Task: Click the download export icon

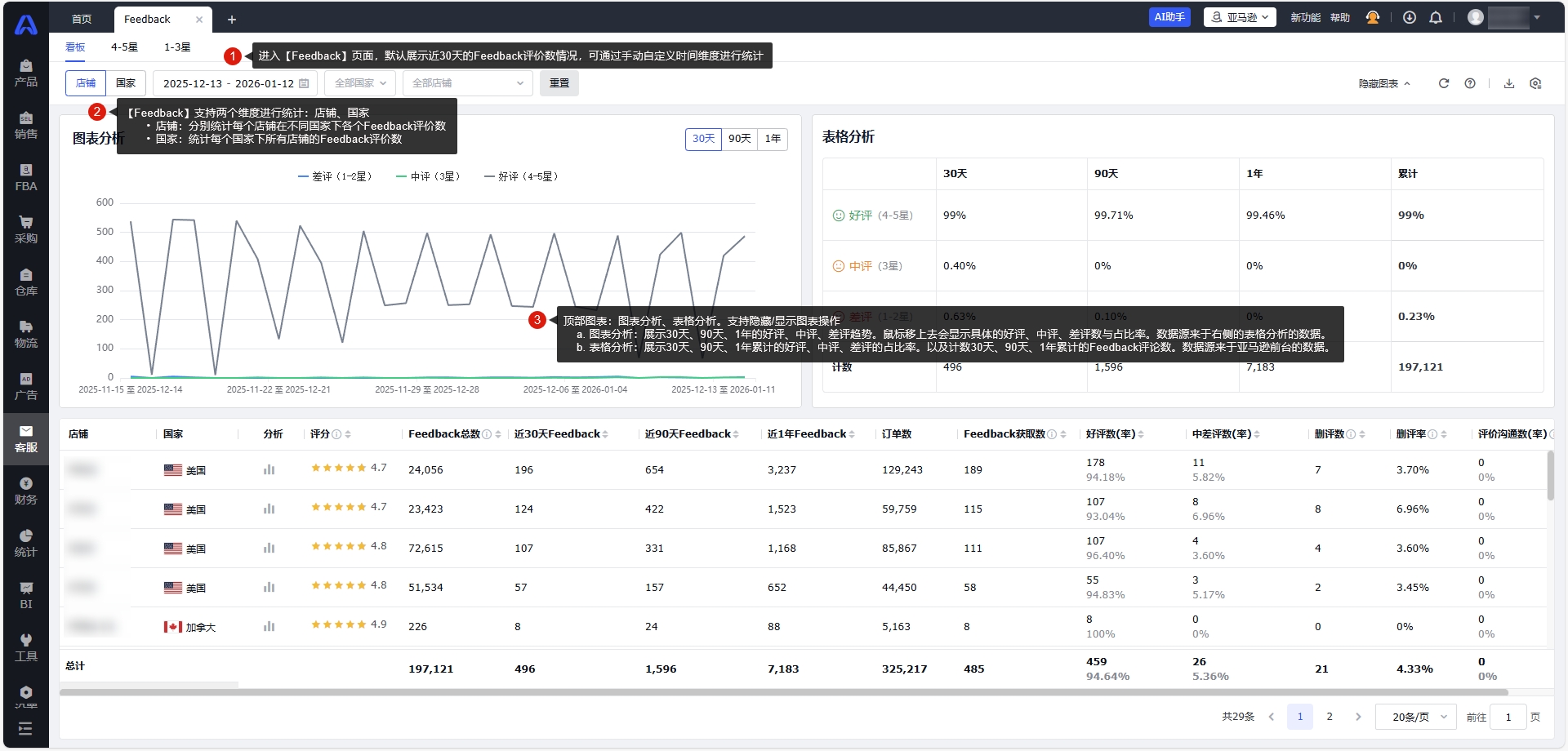Action: (x=1508, y=83)
